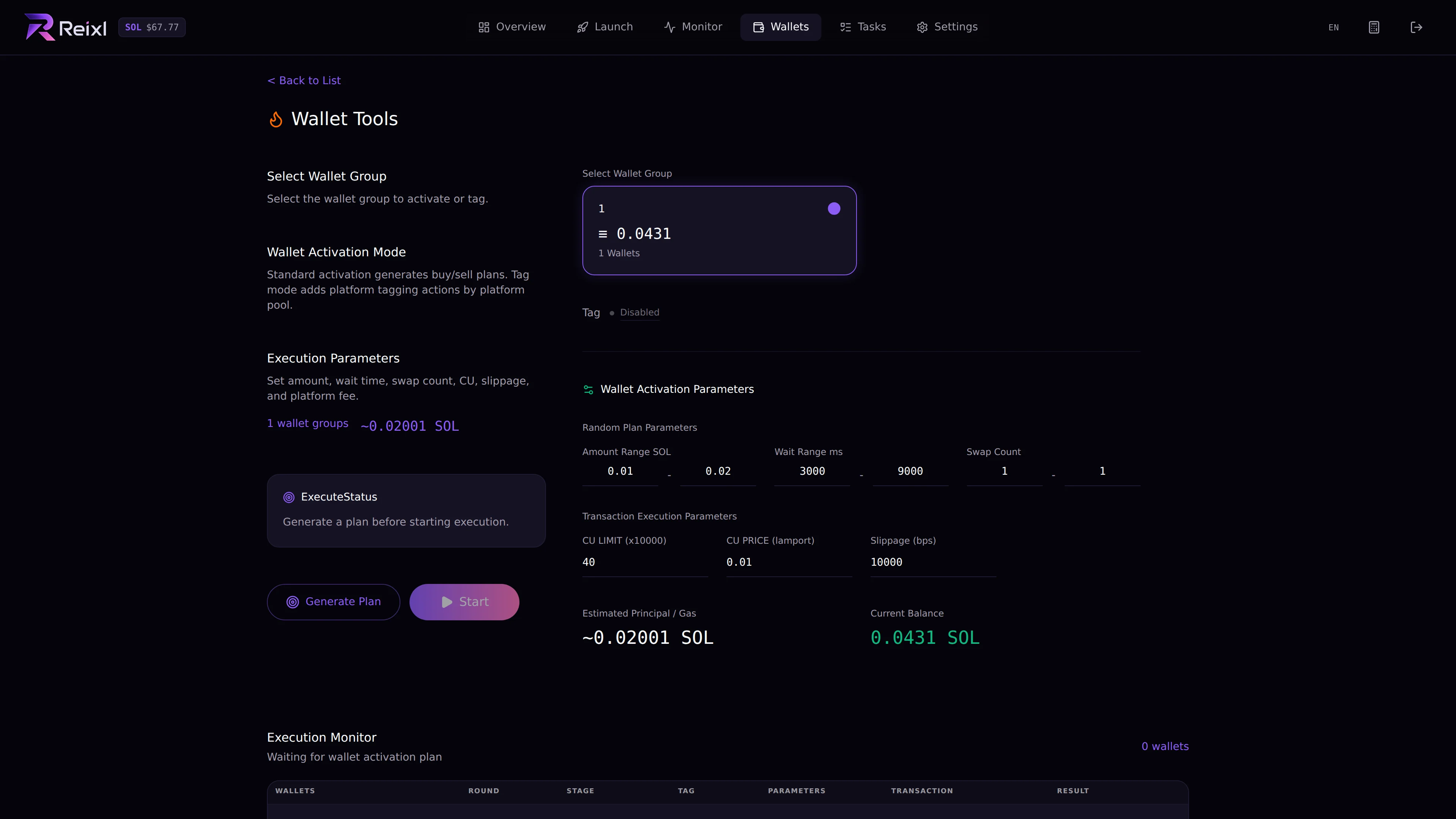Click the Generate Plan button
The height and width of the screenshot is (819, 1456).
pos(334,602)
